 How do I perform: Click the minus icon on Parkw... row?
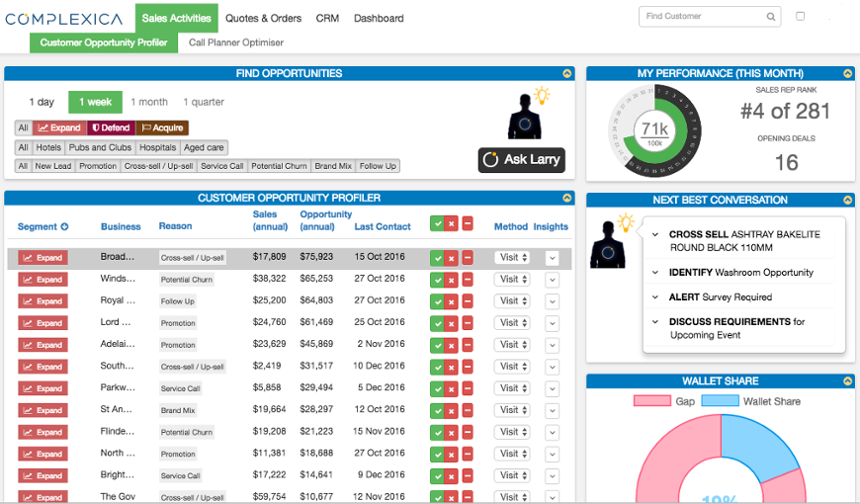467,388
